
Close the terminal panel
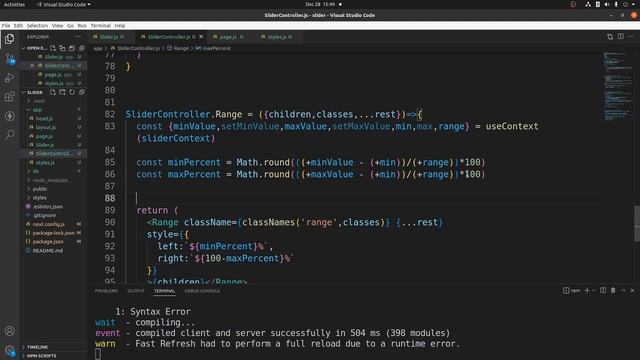pos(633,290)
